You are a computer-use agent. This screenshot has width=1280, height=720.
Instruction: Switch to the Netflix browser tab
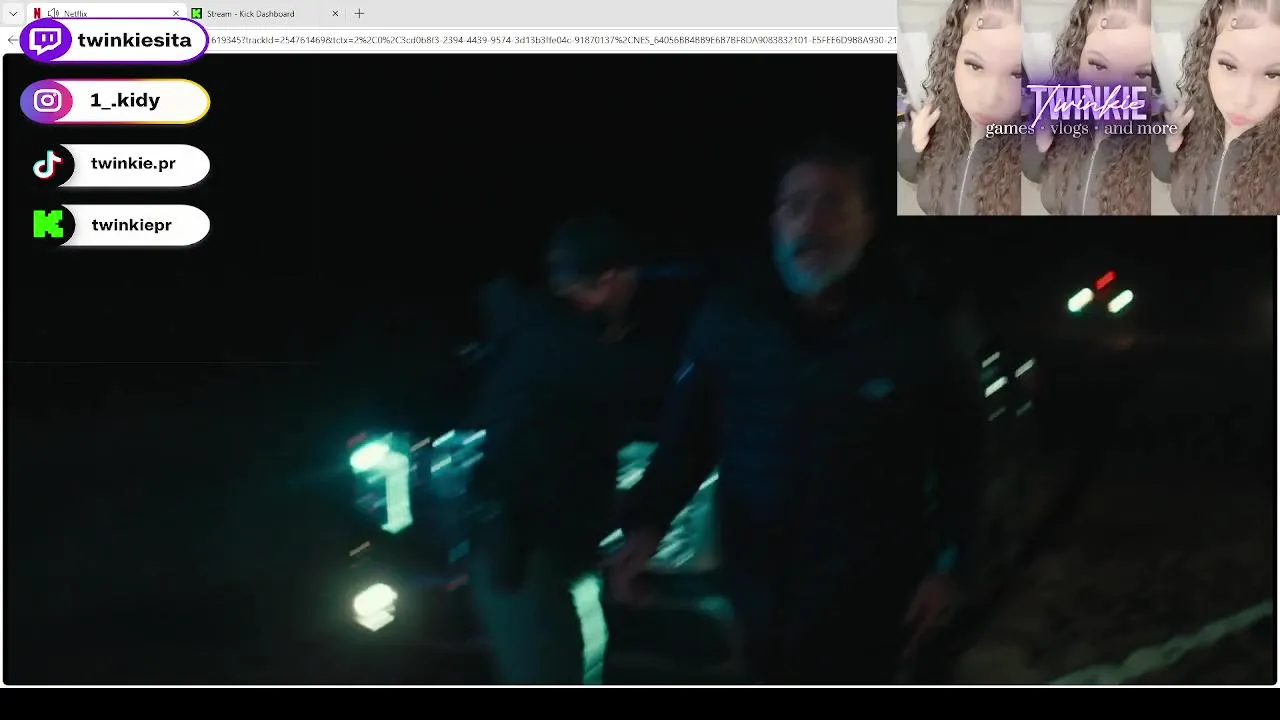106,14
